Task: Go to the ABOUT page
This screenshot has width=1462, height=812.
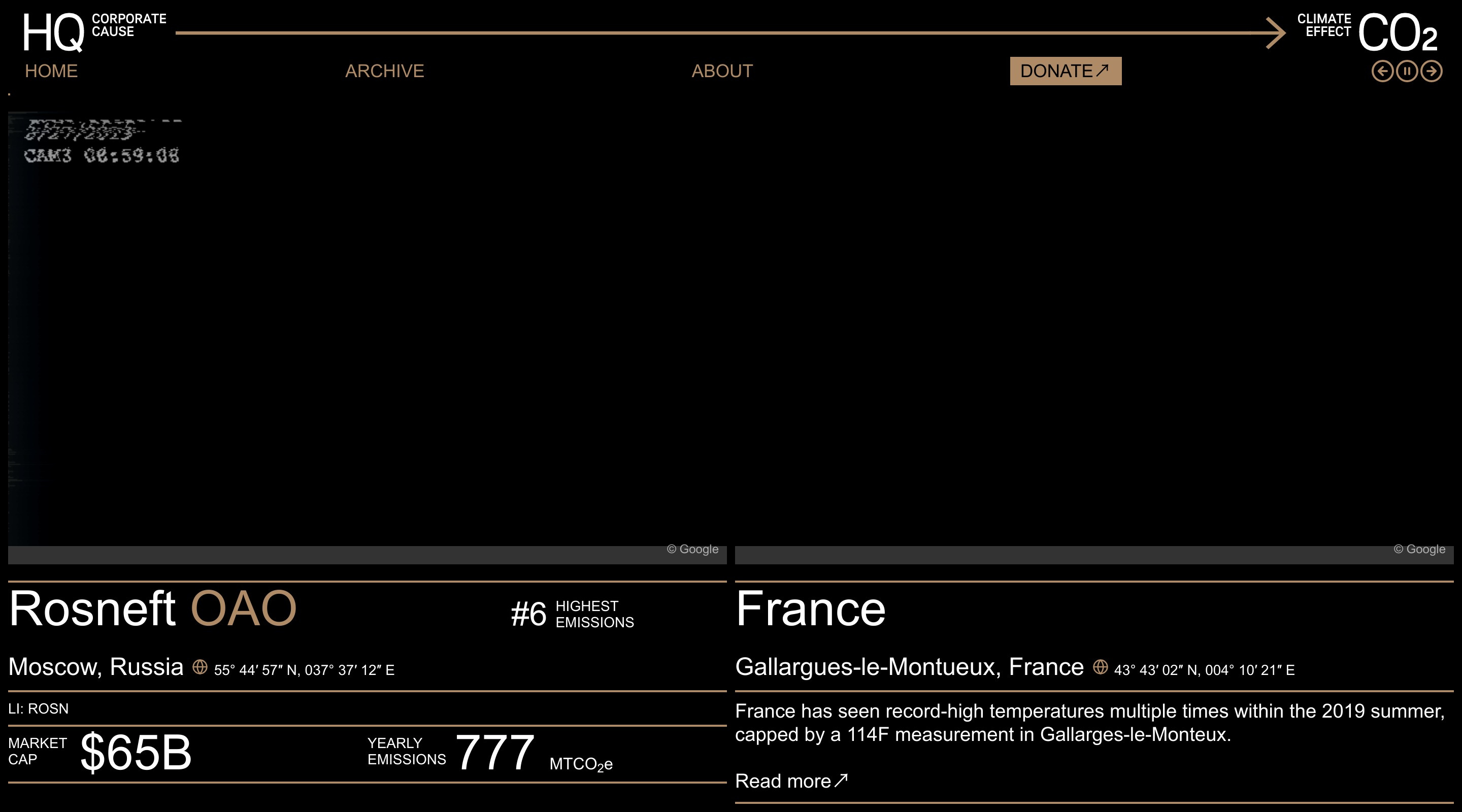Action: click(721, 71)
